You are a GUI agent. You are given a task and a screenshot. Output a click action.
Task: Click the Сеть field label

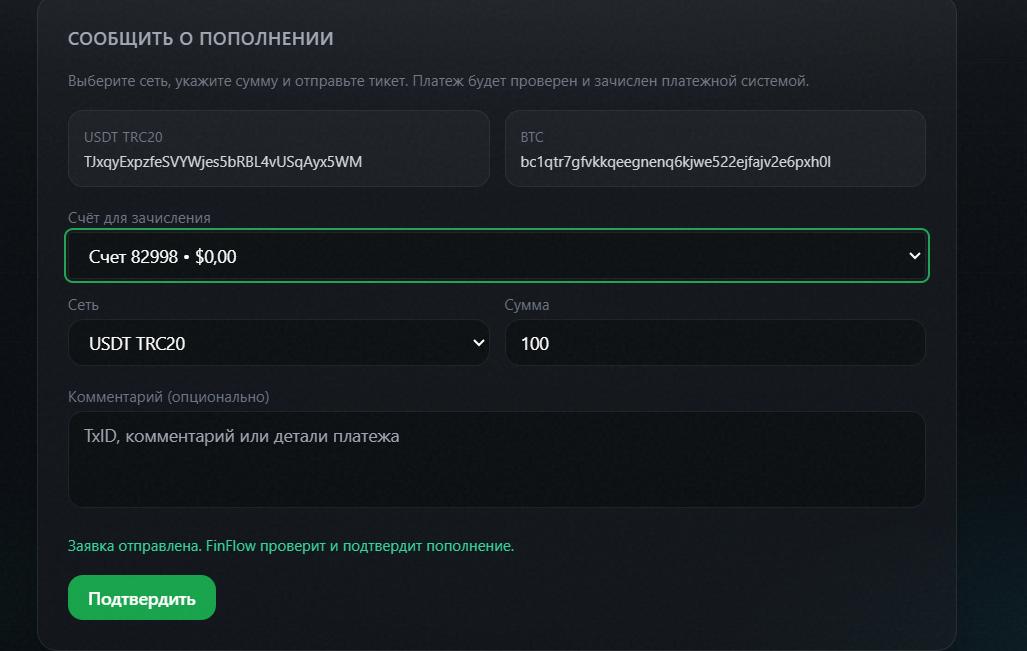tap(83, 305)
